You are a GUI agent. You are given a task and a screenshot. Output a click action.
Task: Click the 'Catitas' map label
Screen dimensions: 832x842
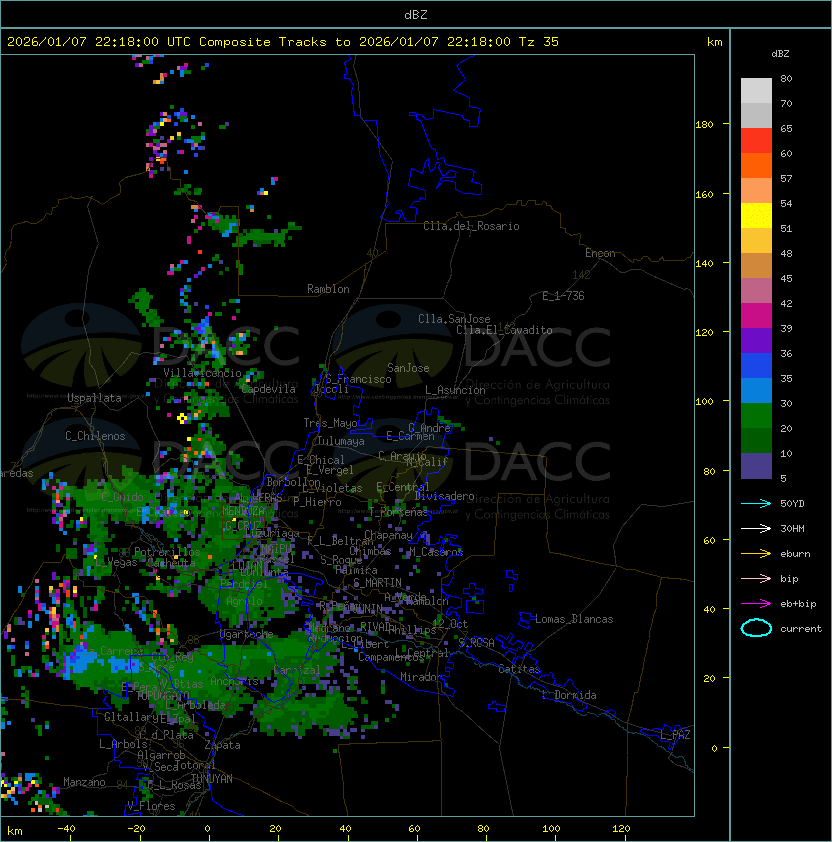(x=519, y=669)
